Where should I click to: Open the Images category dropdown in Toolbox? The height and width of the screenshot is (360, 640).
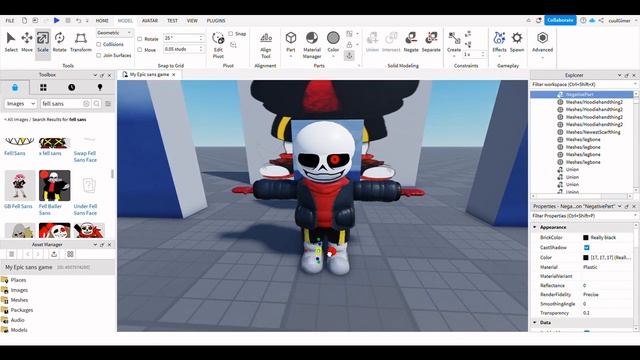point(21,104)
